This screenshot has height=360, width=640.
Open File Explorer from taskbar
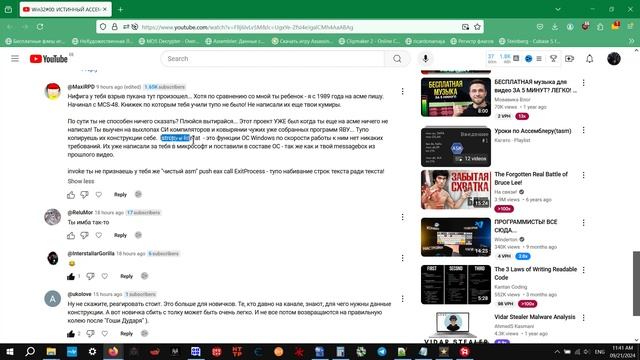[x=51, y=351]
